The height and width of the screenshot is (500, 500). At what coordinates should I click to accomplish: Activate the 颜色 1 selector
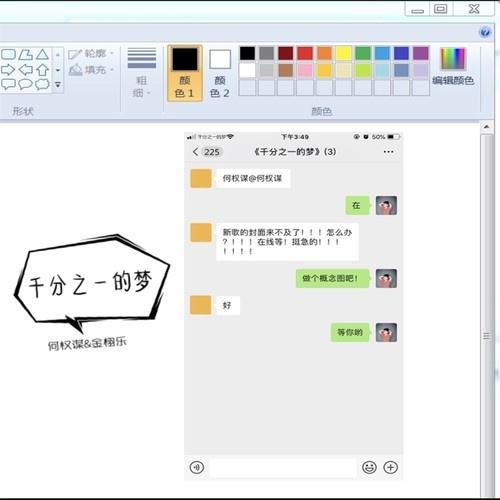click(x=185, y=73)
